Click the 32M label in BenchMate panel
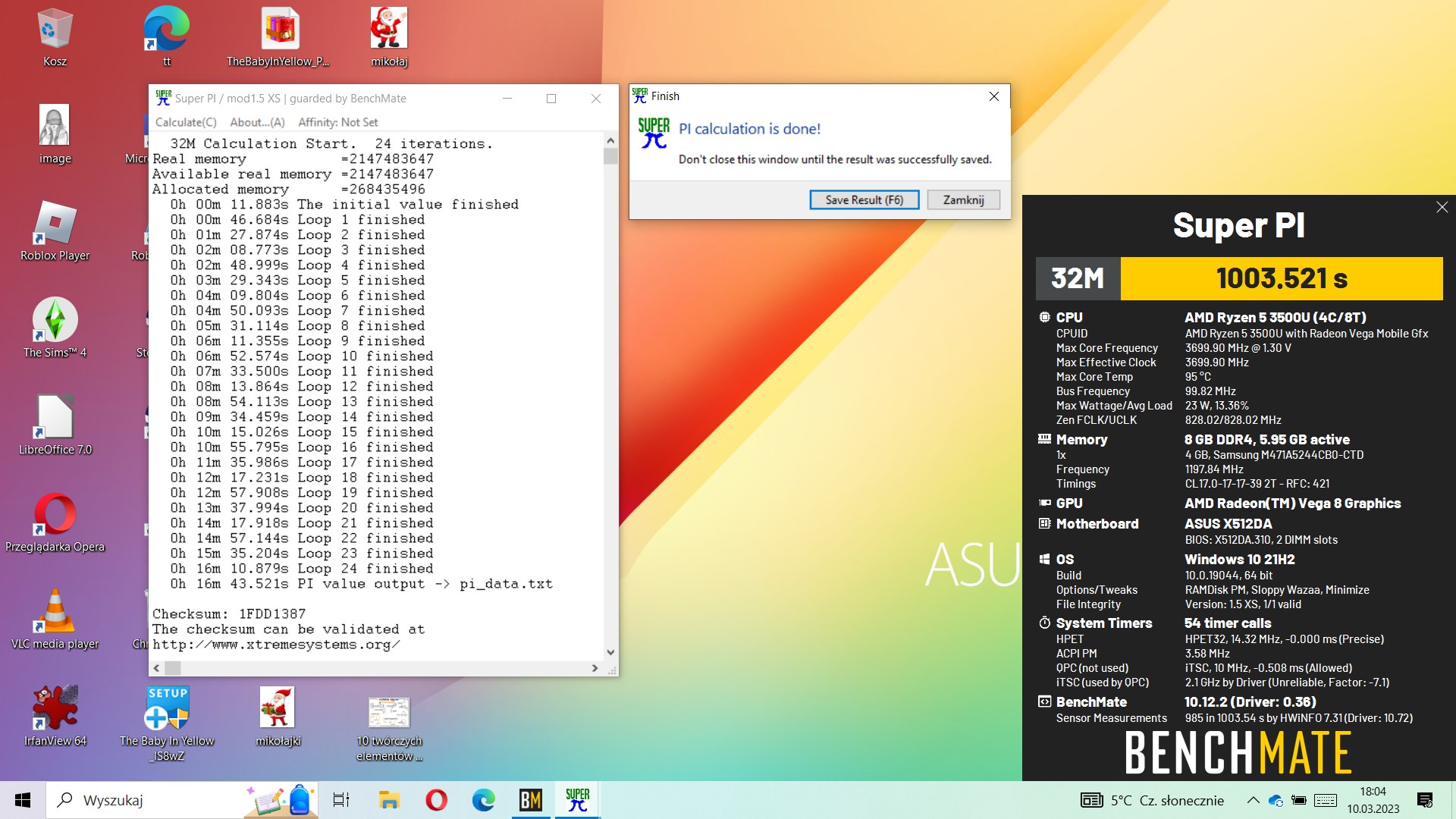The height and width of the screenshot is (819, 1456). [1078, 278]
